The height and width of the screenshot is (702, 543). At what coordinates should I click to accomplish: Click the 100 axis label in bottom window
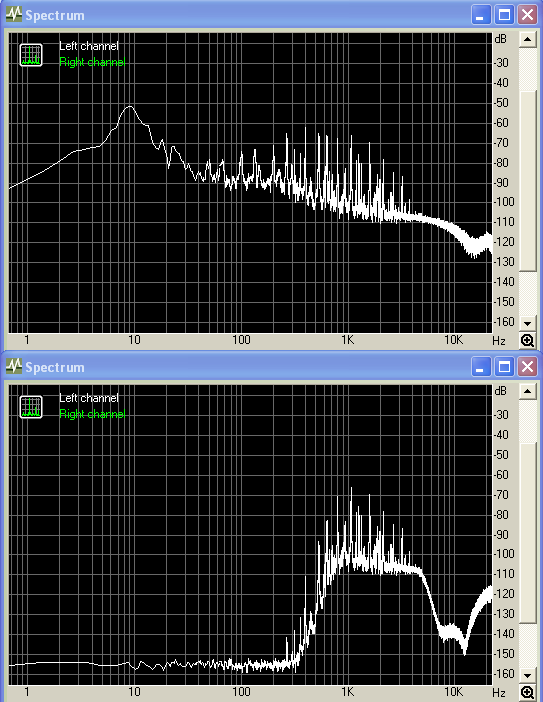coord(241,692)
